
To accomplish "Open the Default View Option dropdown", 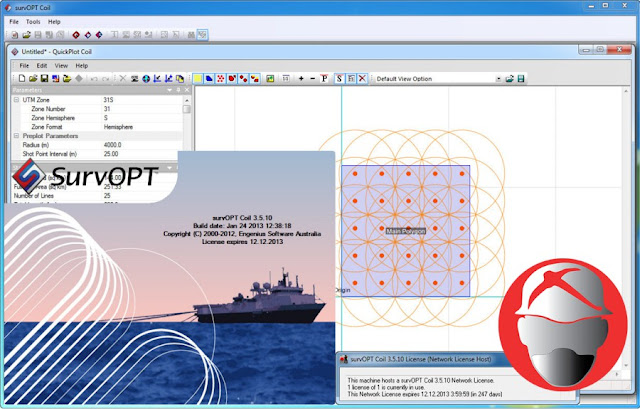I will [x=498, y=79].
